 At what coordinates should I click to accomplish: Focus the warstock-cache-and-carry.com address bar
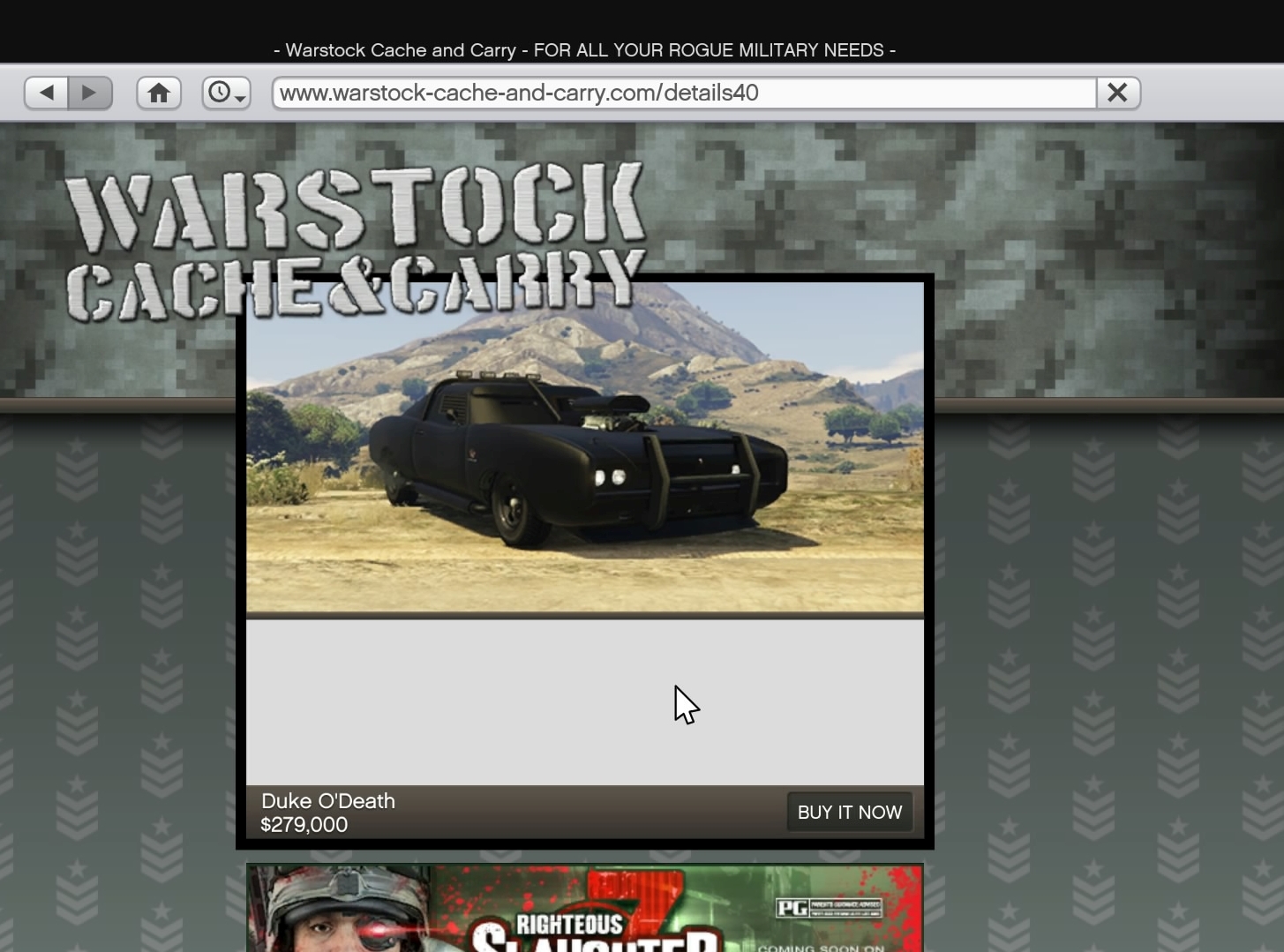(684, 93)
